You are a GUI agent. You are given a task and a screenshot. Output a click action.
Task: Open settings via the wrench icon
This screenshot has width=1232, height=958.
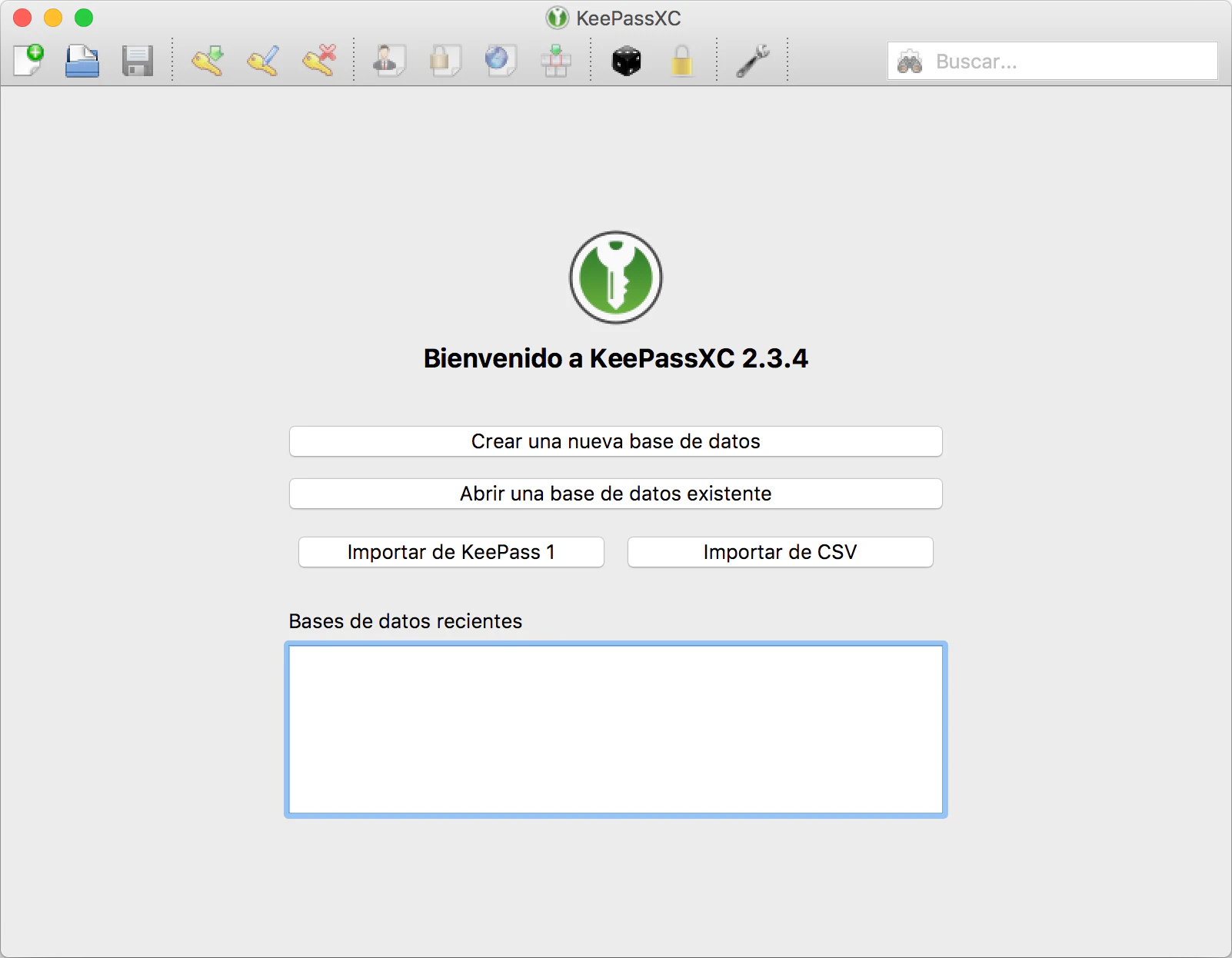coord(752,61)
